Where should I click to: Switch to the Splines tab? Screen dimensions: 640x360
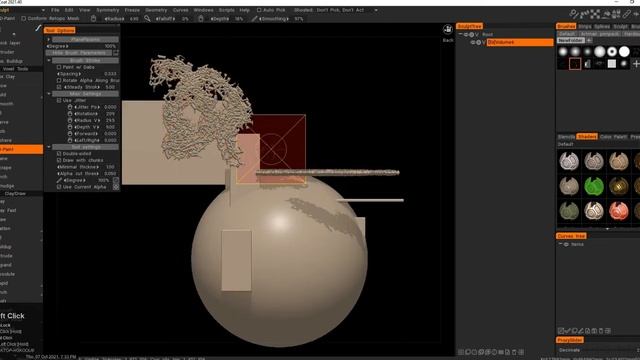tap(602, 26)
